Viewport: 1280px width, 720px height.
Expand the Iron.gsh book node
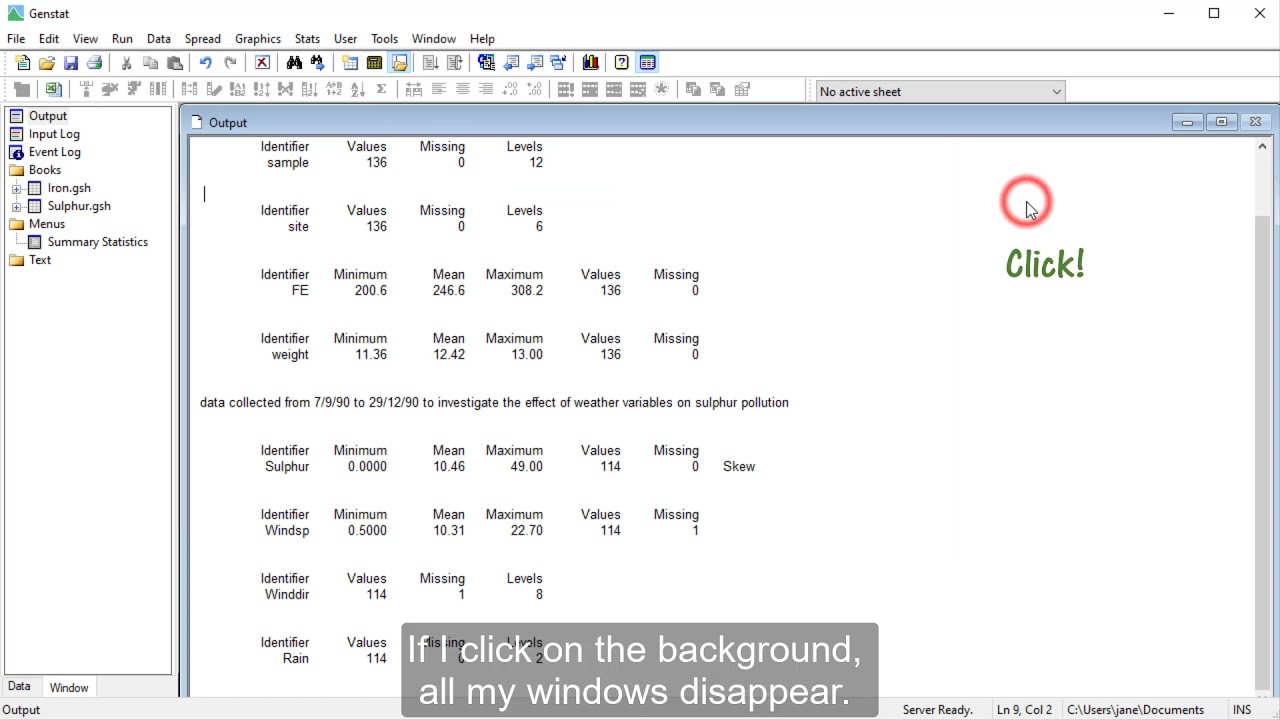[16, 188]
